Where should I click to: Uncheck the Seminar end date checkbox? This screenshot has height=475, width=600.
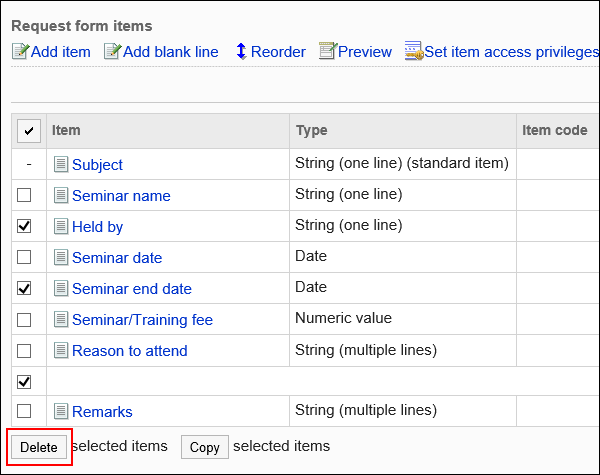24,288
